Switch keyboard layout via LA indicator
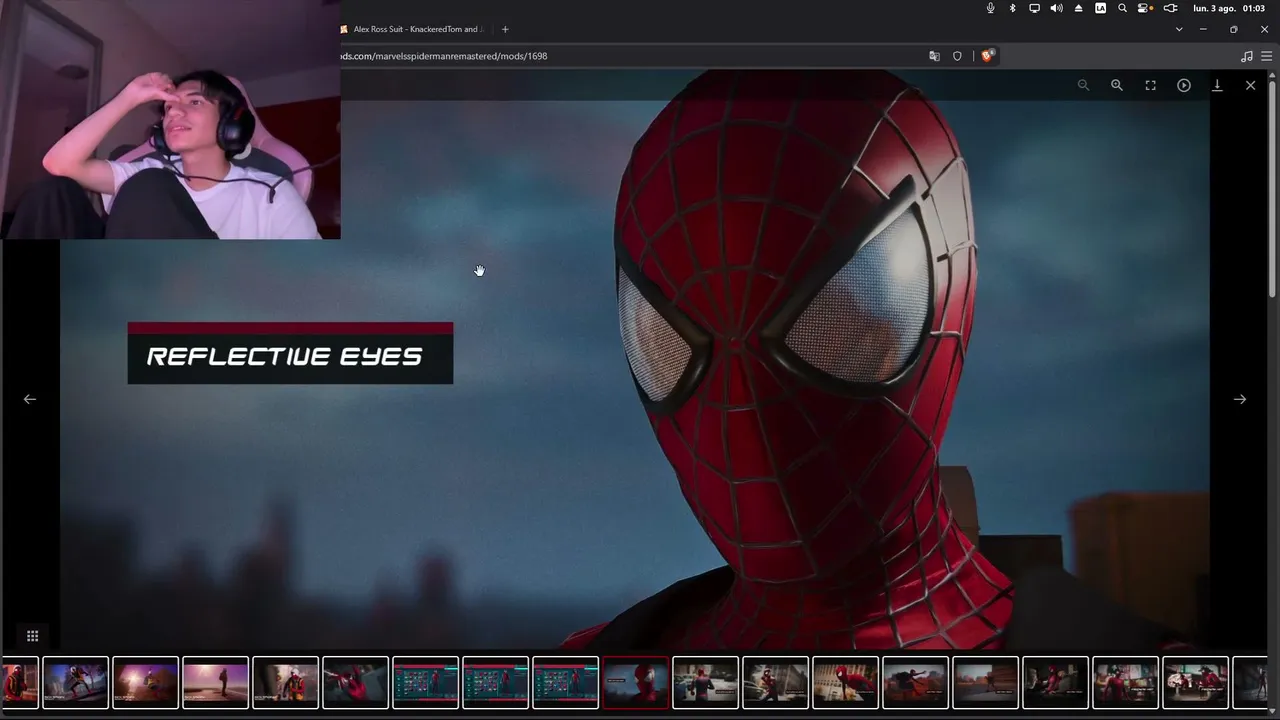1280x720 pixels. (1100, 8)
